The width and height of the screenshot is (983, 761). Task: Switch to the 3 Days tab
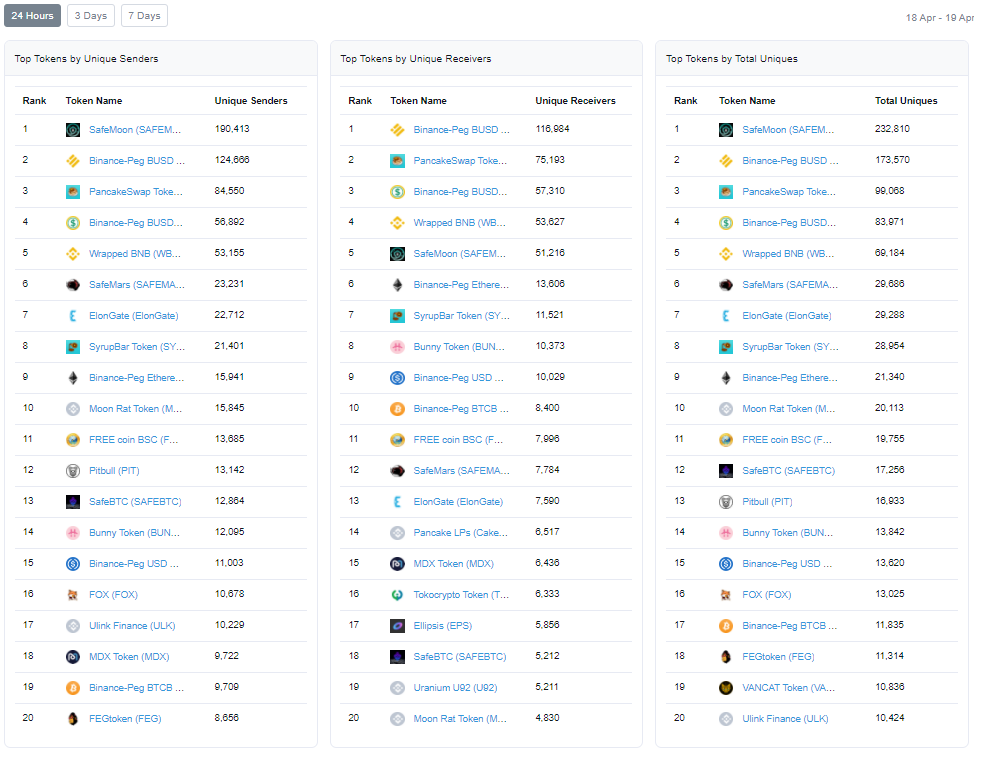[91, 16]
